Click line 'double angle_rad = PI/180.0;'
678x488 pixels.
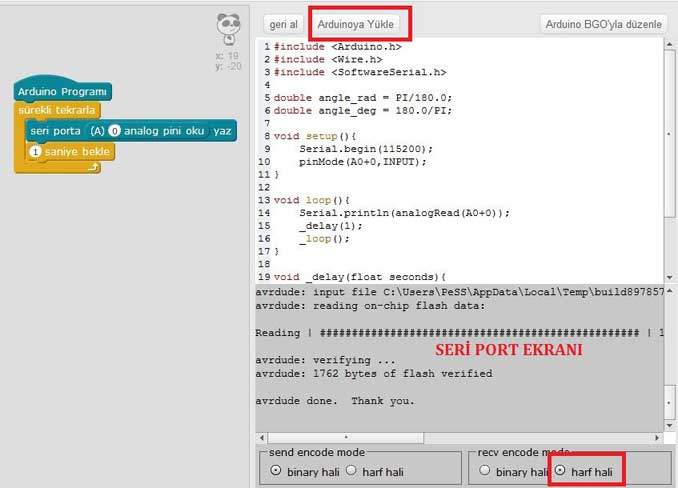coord(363,98)
